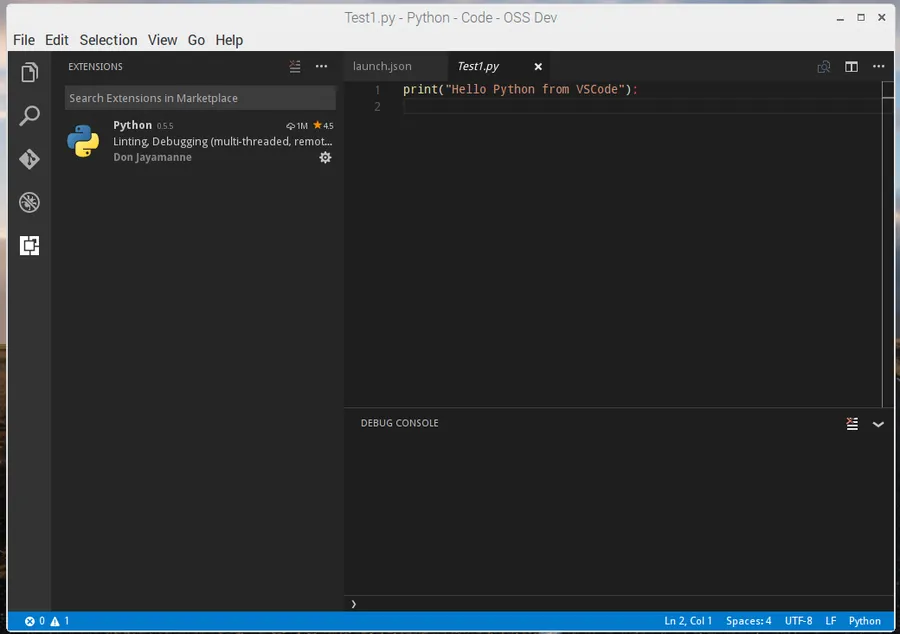The height and width of the screenshot is (634, 900).
Task: Focus the Search Extensions in Marketplace field
Action: 200,98
